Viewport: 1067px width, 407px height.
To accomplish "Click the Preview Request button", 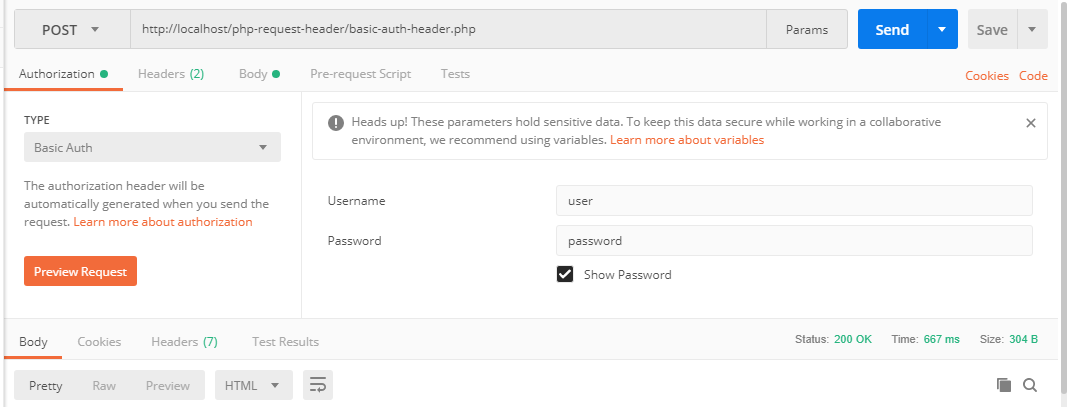I will tap(80, 271).
